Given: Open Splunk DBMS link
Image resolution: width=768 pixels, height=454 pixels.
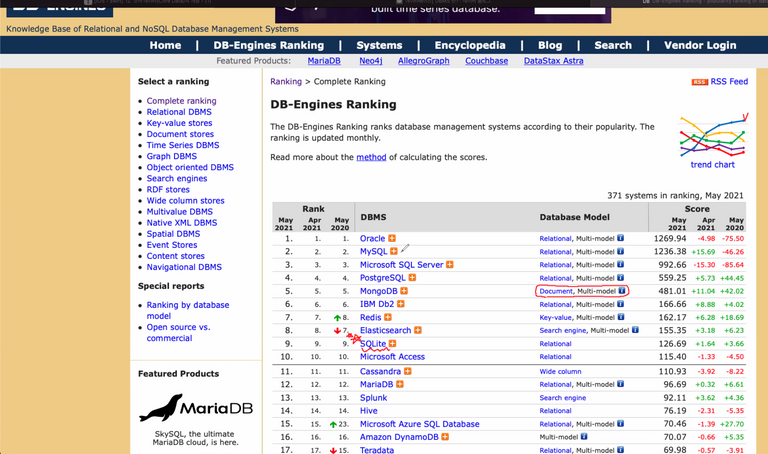Looking at the screenshot, I should [373, 398].
